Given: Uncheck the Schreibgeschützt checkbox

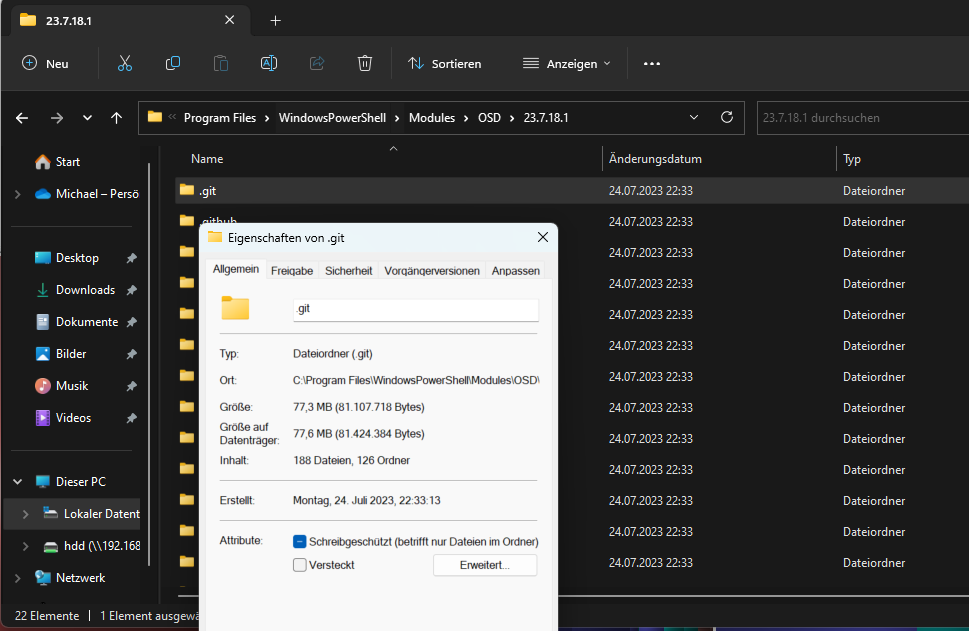Looking at the screenshot, I should coord(299,540).
